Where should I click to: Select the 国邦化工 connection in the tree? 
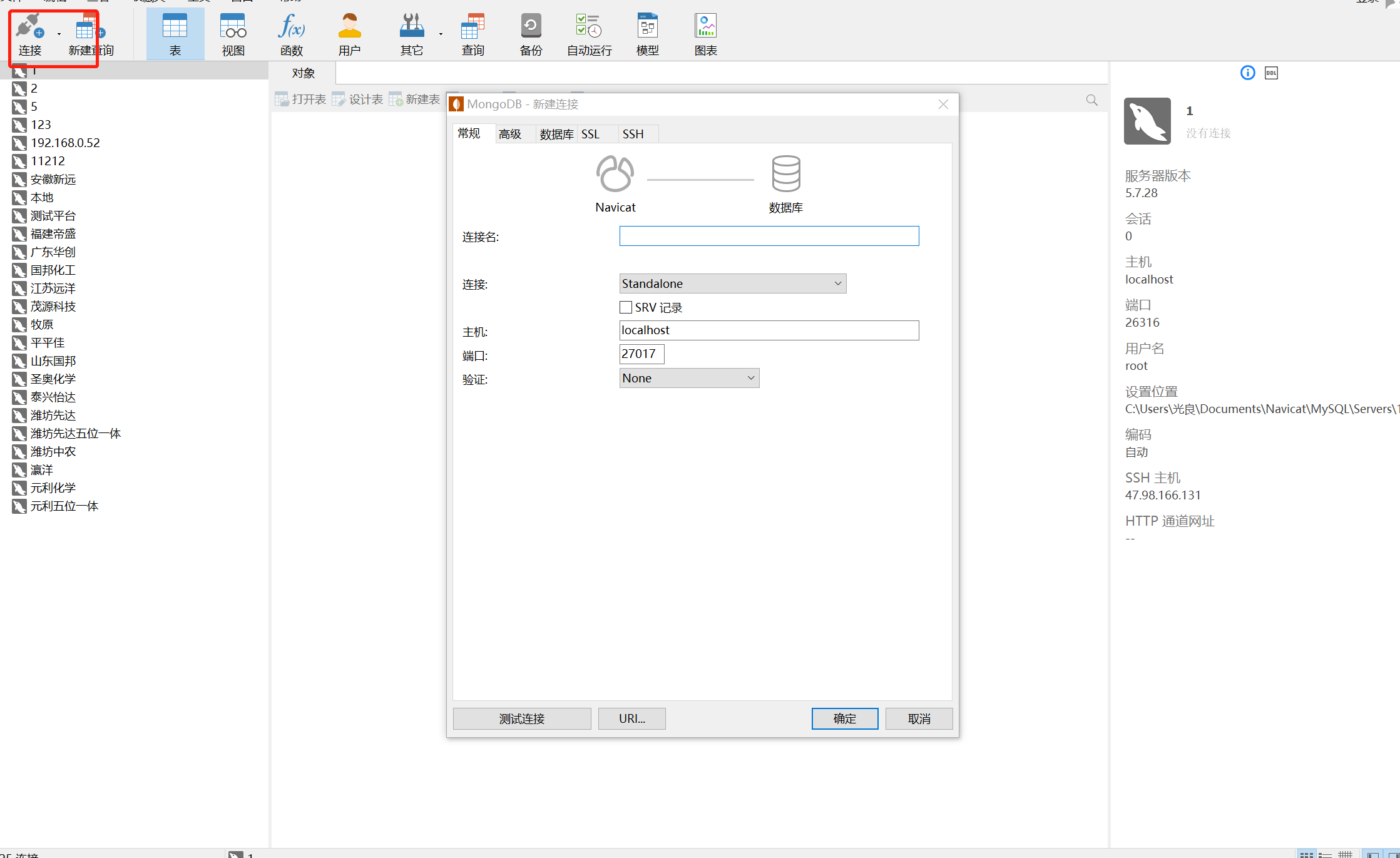(53, 270)
